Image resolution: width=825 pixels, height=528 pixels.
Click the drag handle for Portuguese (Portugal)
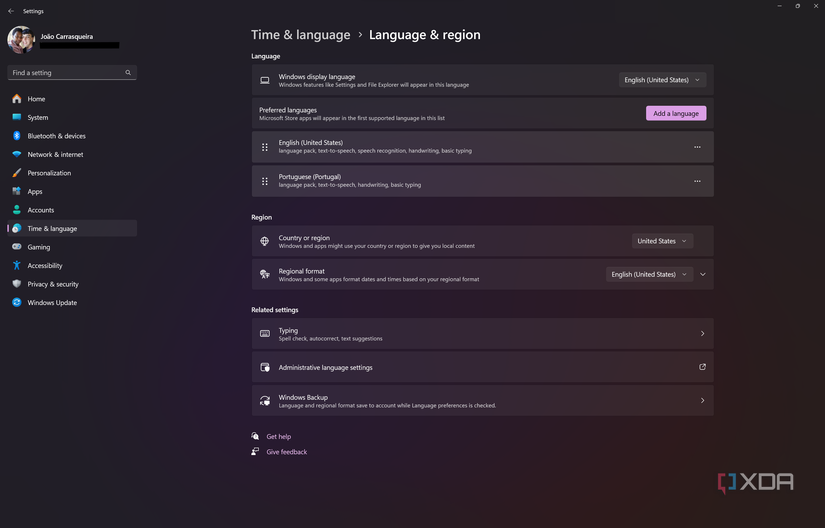click(x=265, y=181)
